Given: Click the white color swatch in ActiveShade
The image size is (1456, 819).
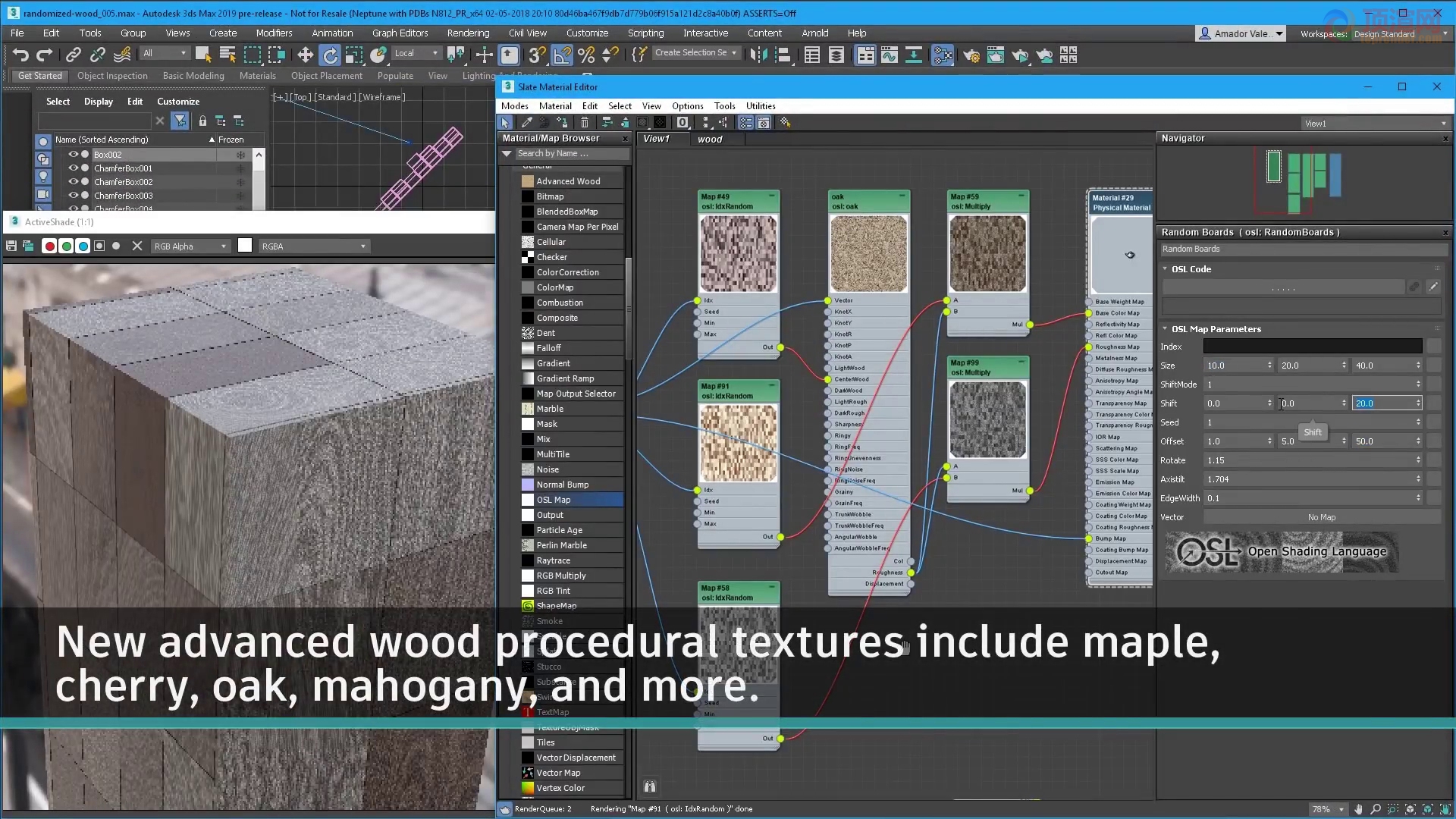Looking at the screenshot, I should coord(245,245).
